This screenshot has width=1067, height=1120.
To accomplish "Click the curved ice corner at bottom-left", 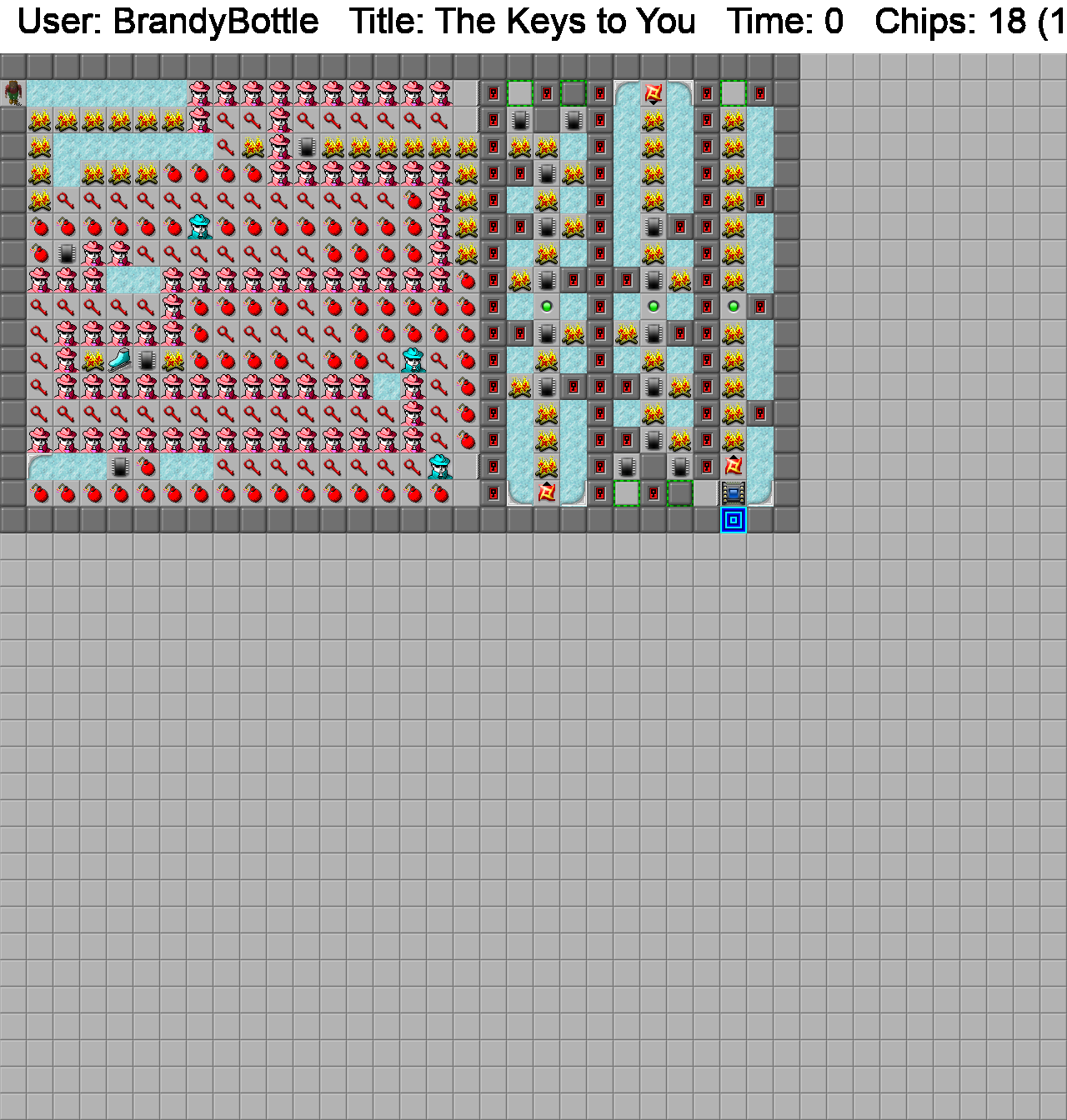I will [40, 467].
